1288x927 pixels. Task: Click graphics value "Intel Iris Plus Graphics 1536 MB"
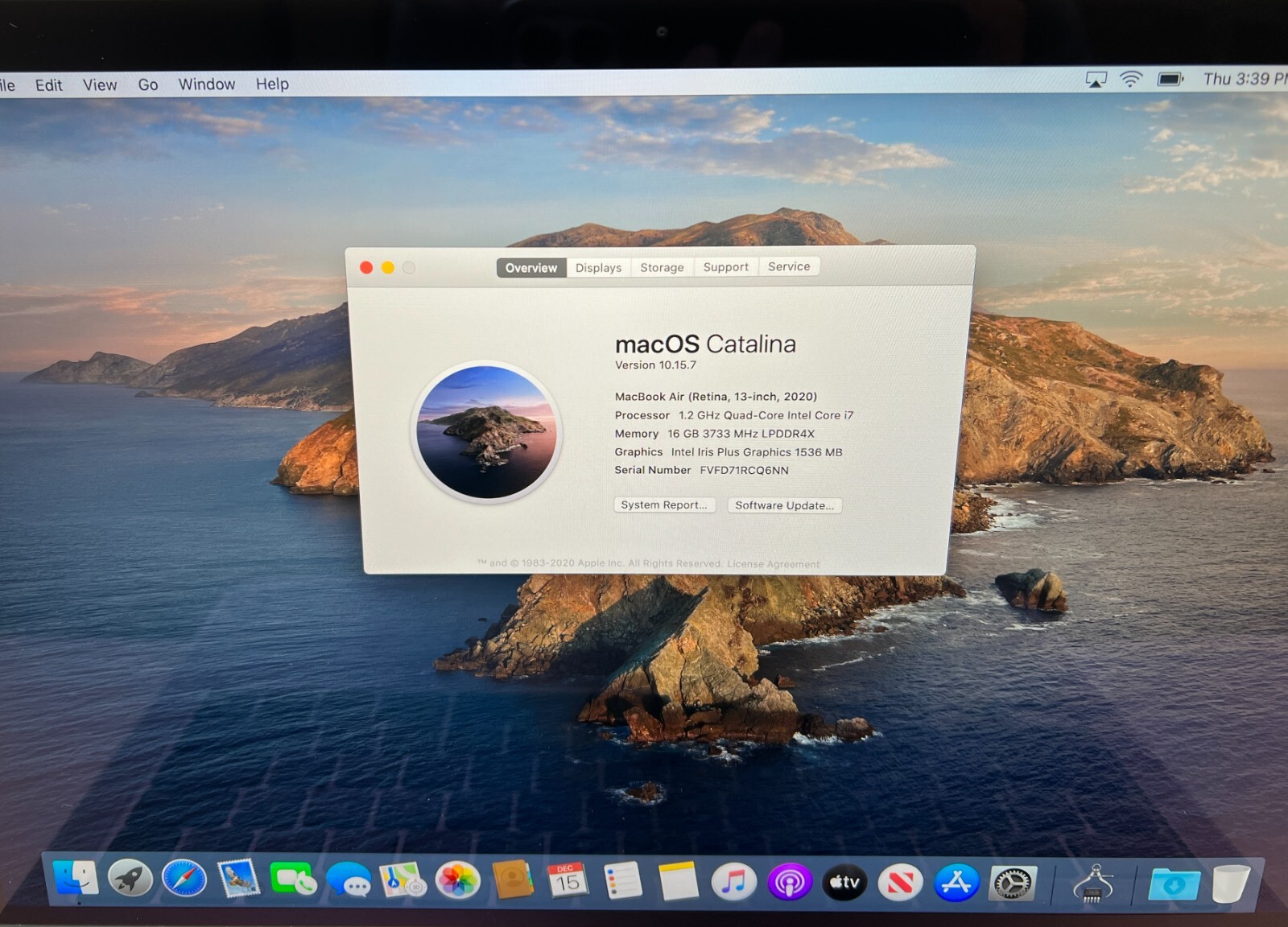(x=757, y=452)
